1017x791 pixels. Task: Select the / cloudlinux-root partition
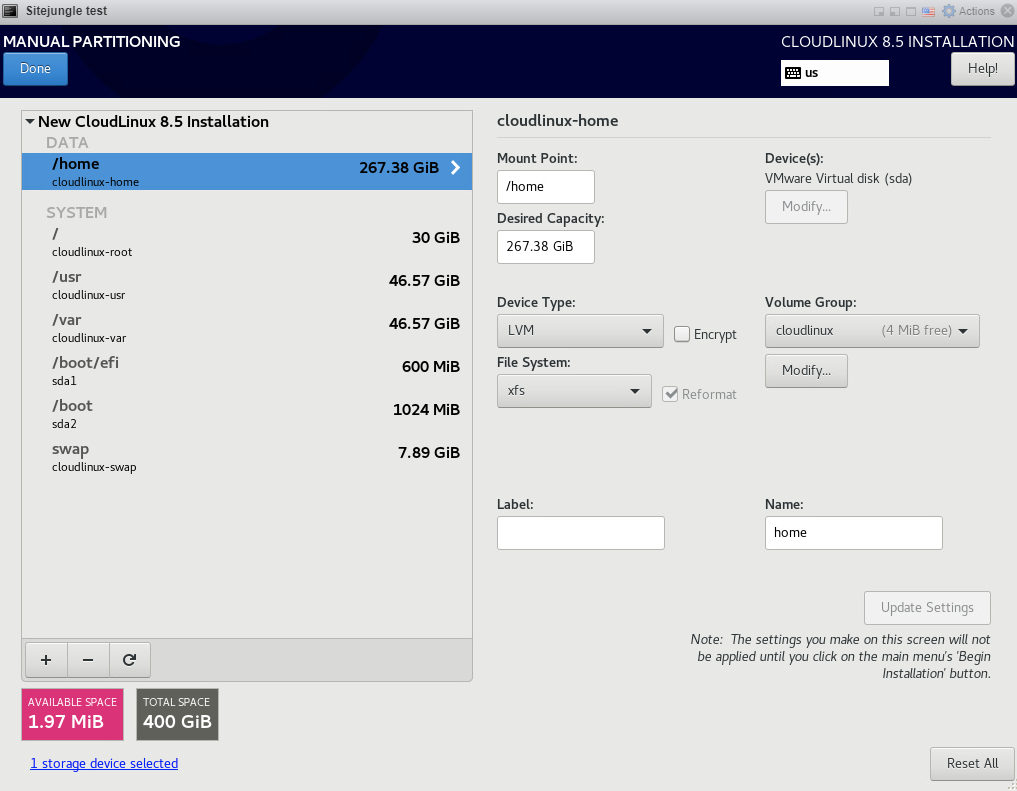point(246,242)
